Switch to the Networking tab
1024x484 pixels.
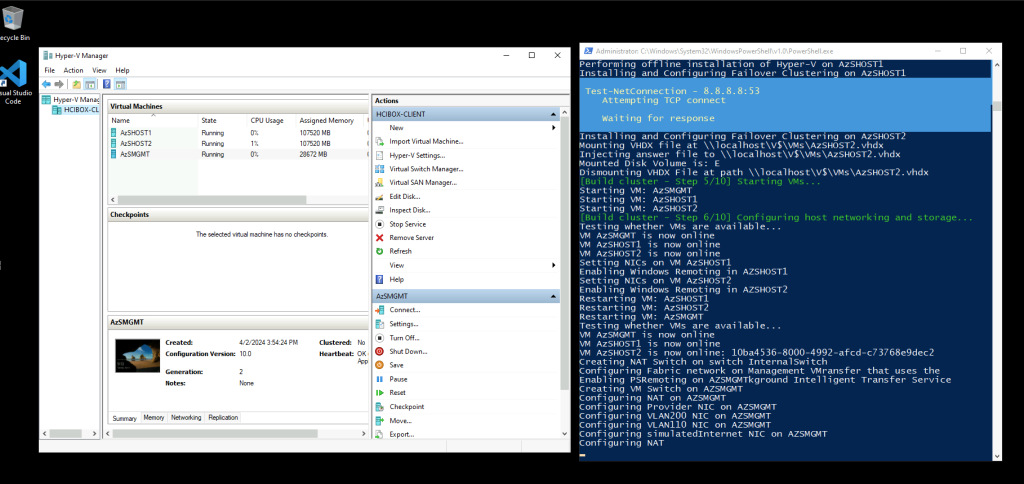tap(186, 417)
